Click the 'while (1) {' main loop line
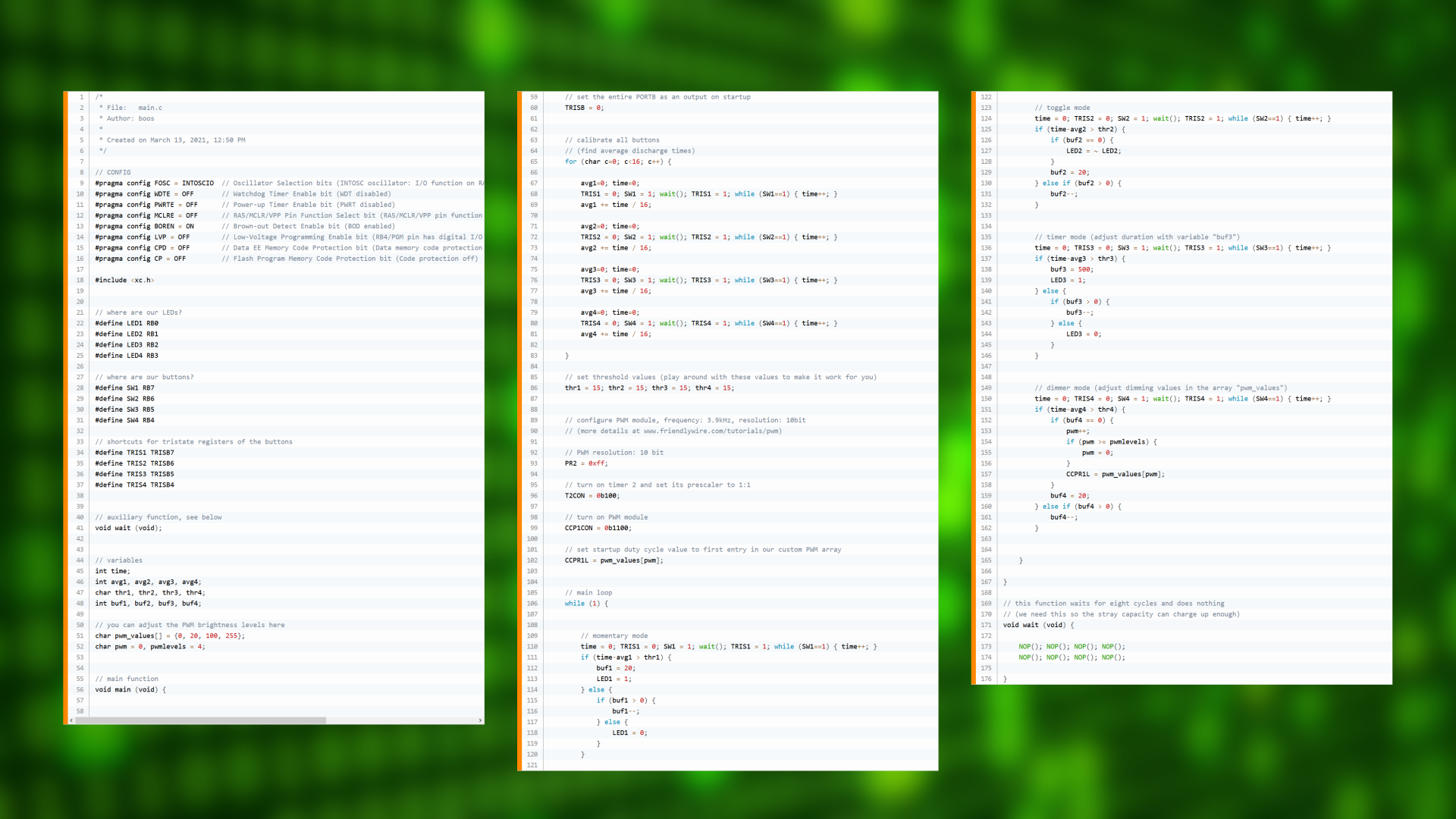 (586, 604)
